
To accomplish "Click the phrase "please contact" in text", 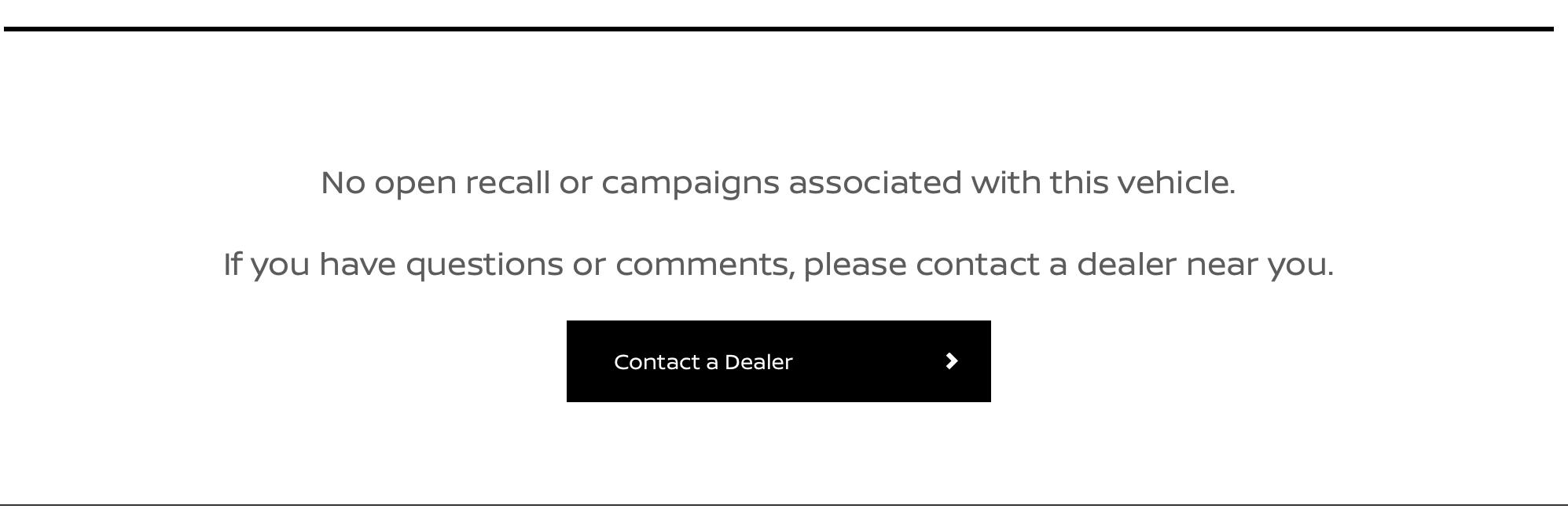I will click(921, 265).
